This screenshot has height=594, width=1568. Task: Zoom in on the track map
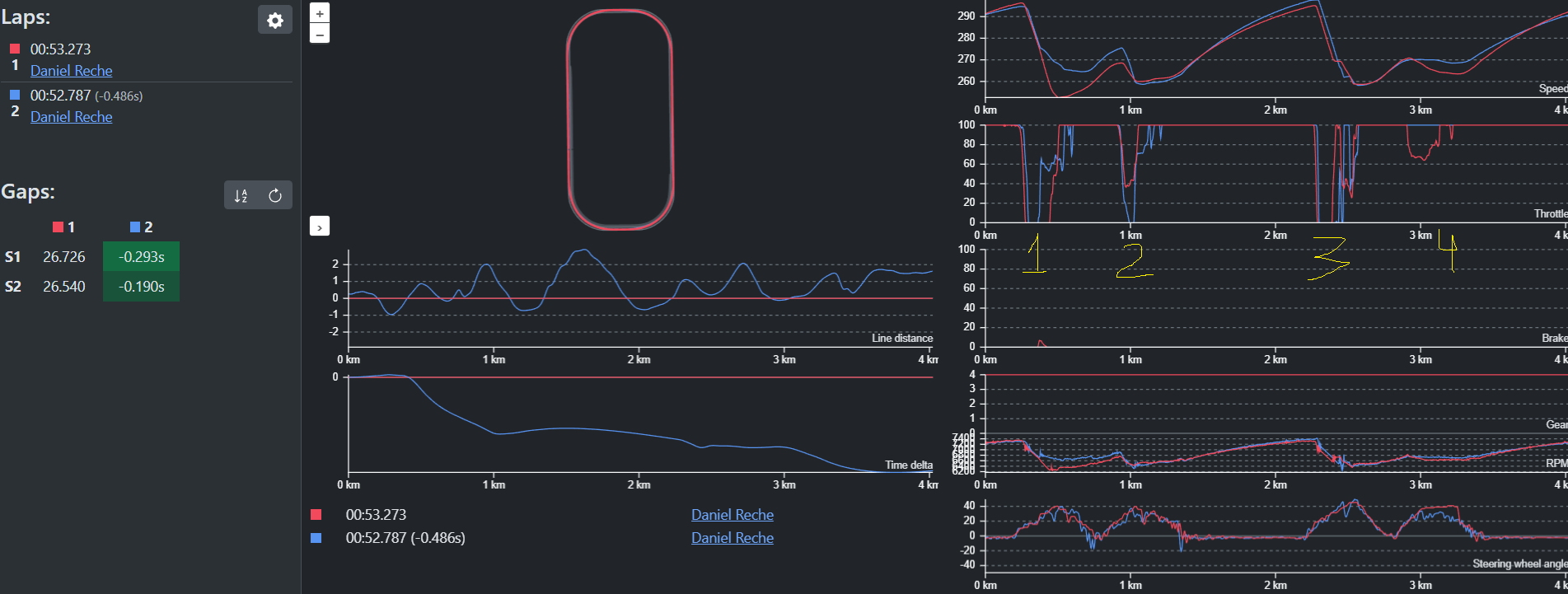pyautogui.click(x=320, y=13)
